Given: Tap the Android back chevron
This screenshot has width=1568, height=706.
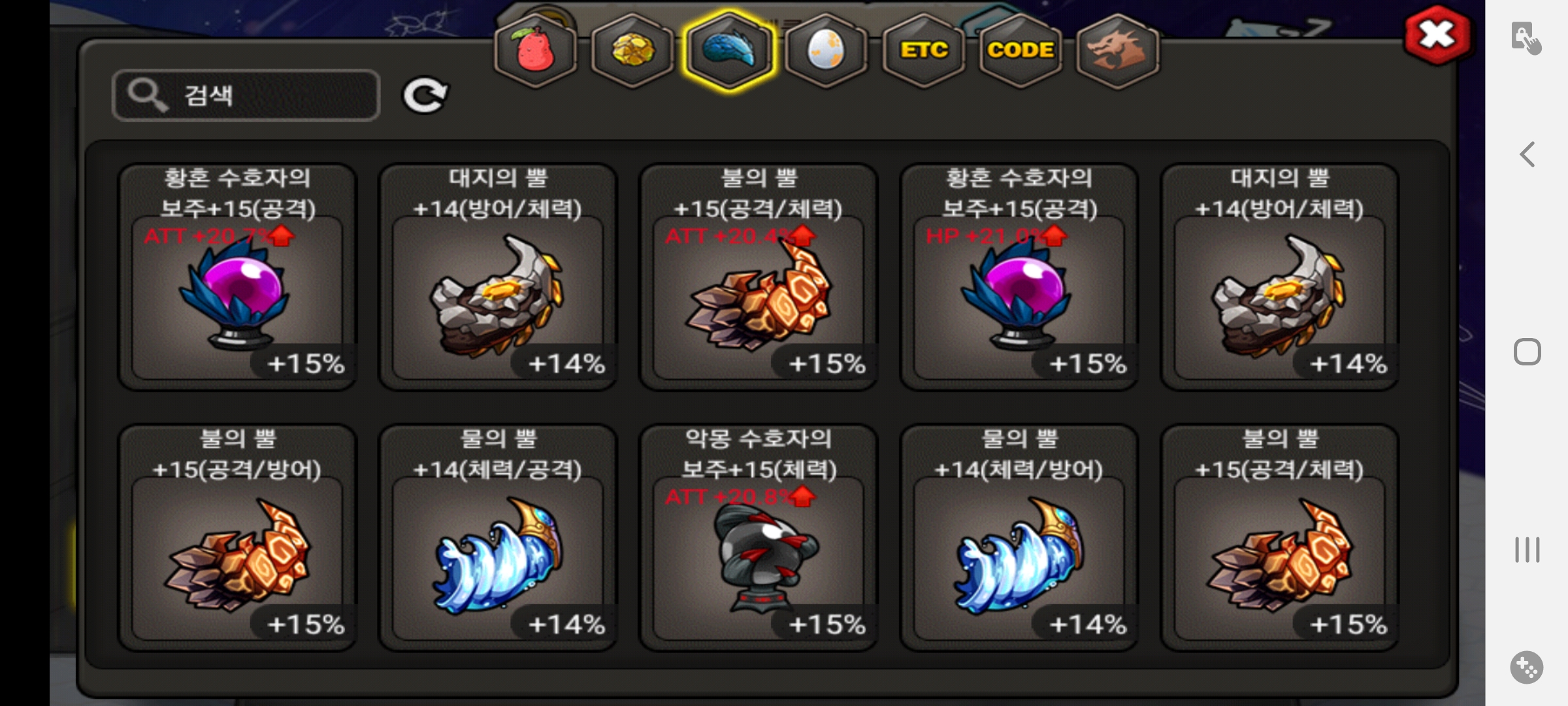Looking at the screenshot, I should point(1527,155).
